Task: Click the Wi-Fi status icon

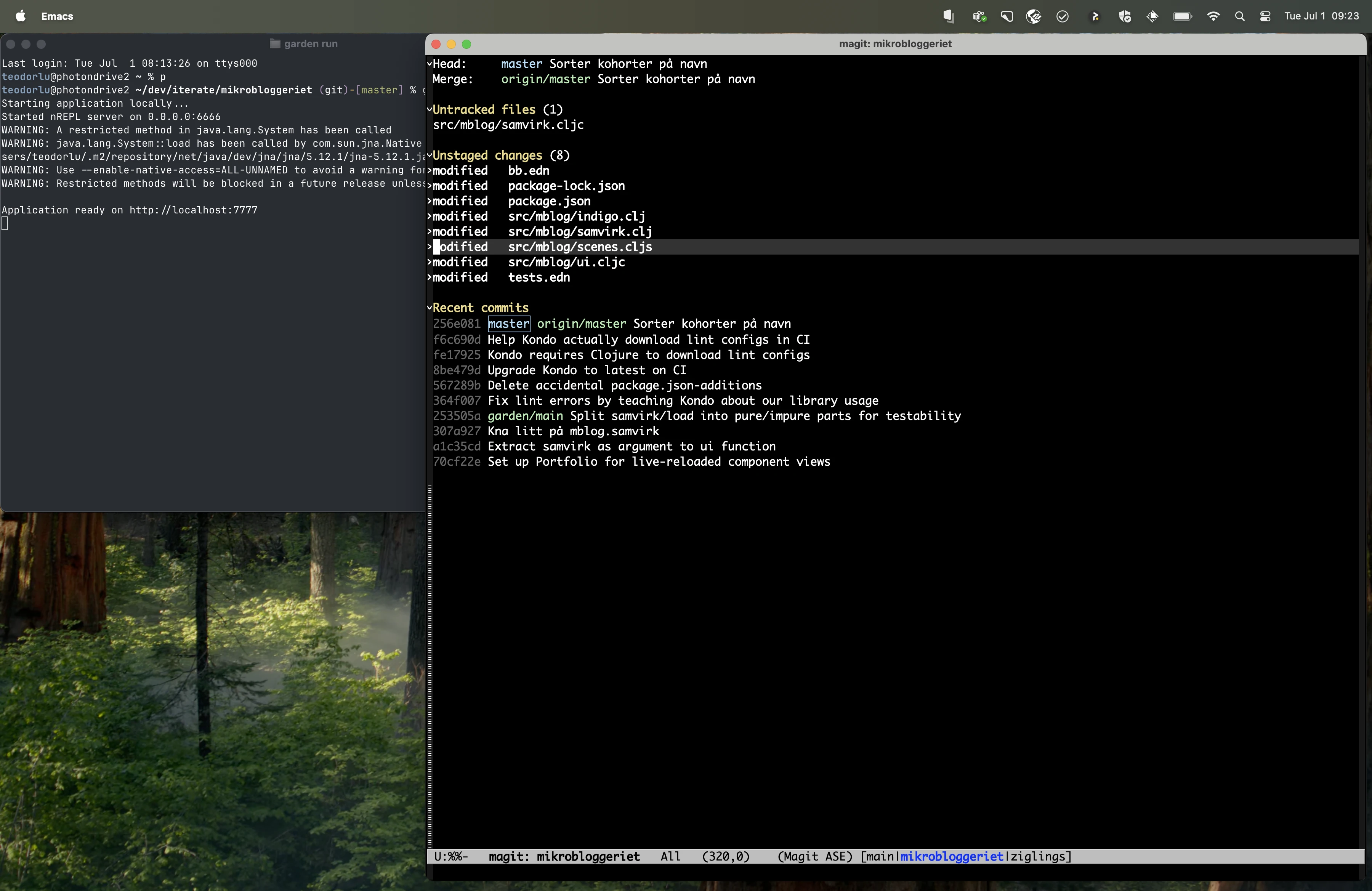Action: click(x=1213, y=16)
